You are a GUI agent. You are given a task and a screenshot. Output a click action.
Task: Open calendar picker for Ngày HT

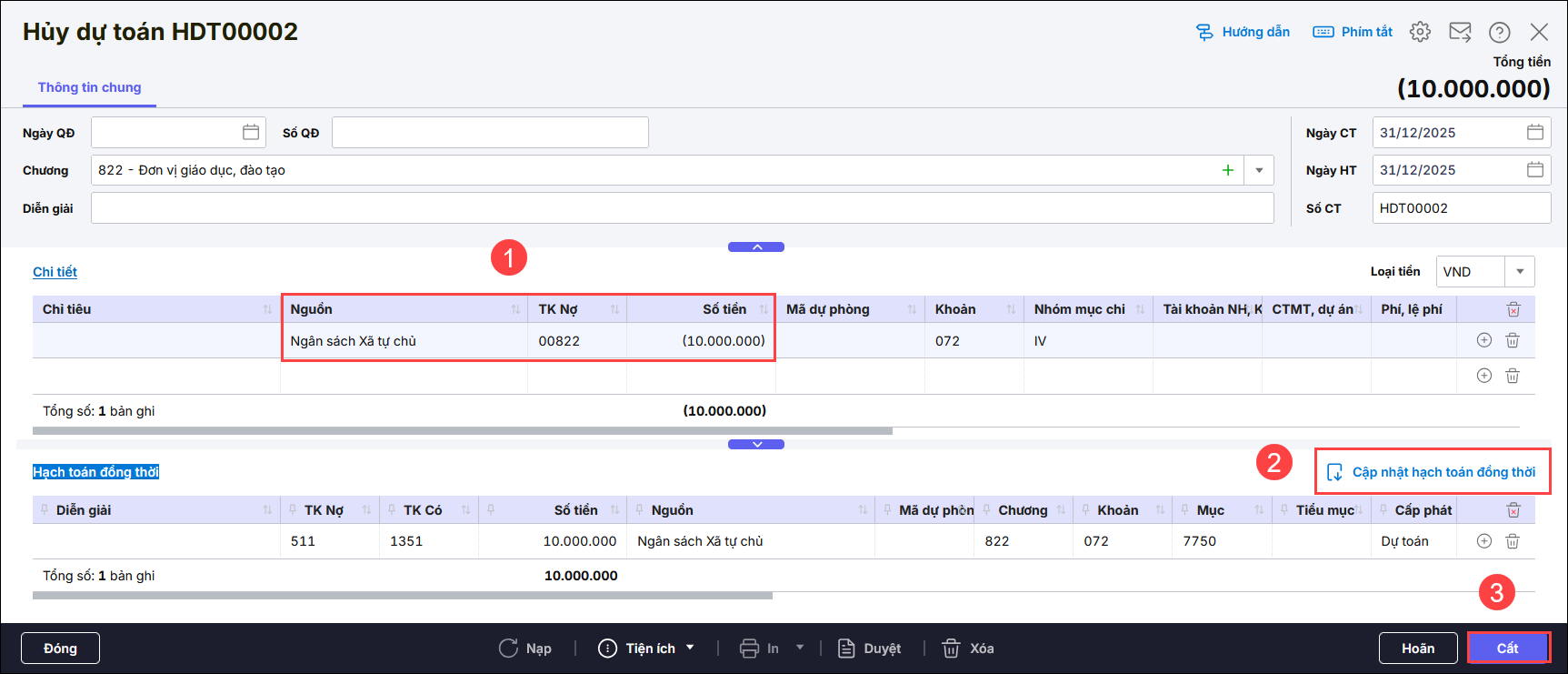point(1535,170)
